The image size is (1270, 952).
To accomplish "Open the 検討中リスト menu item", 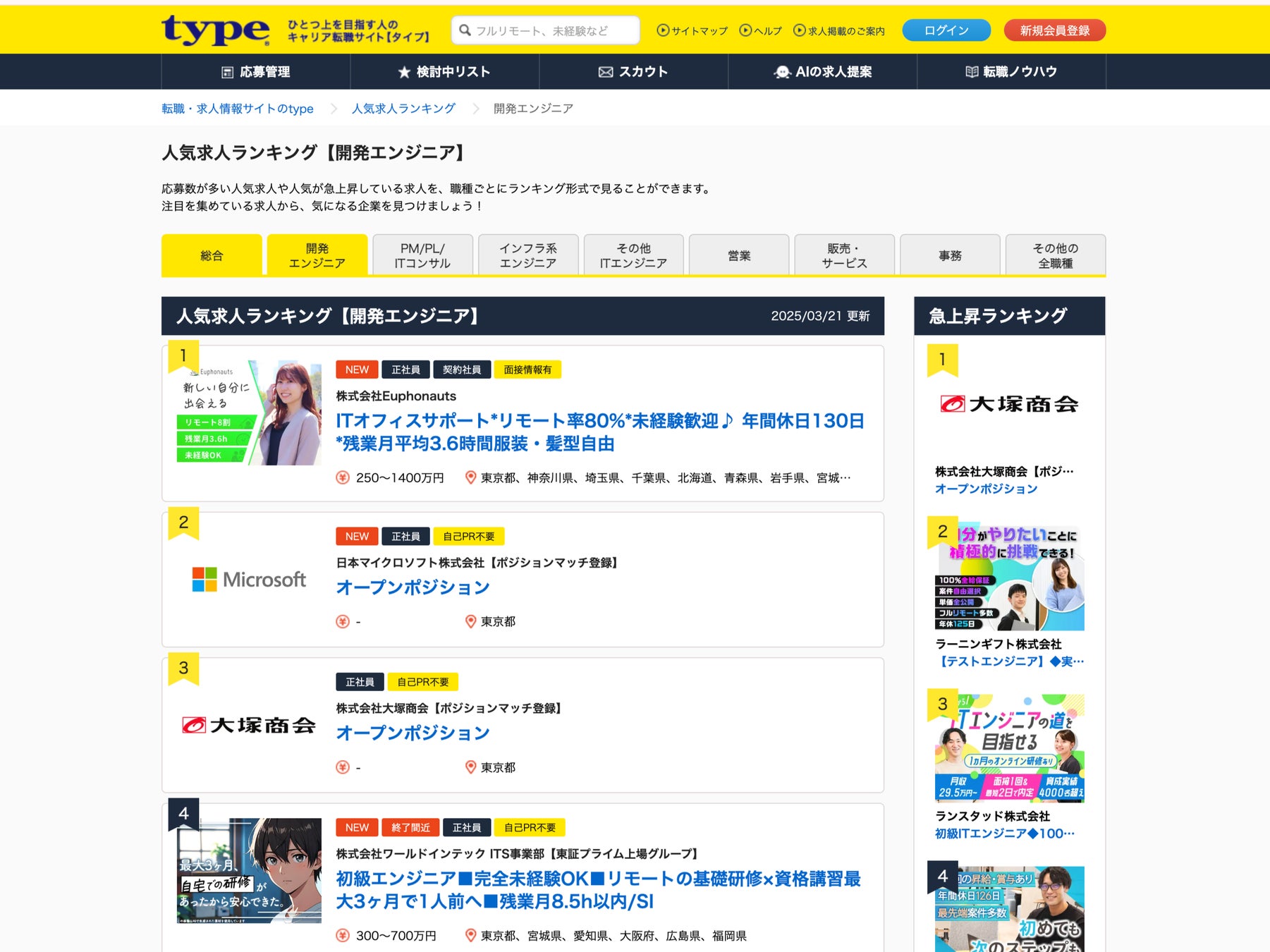I will point(445,72).
